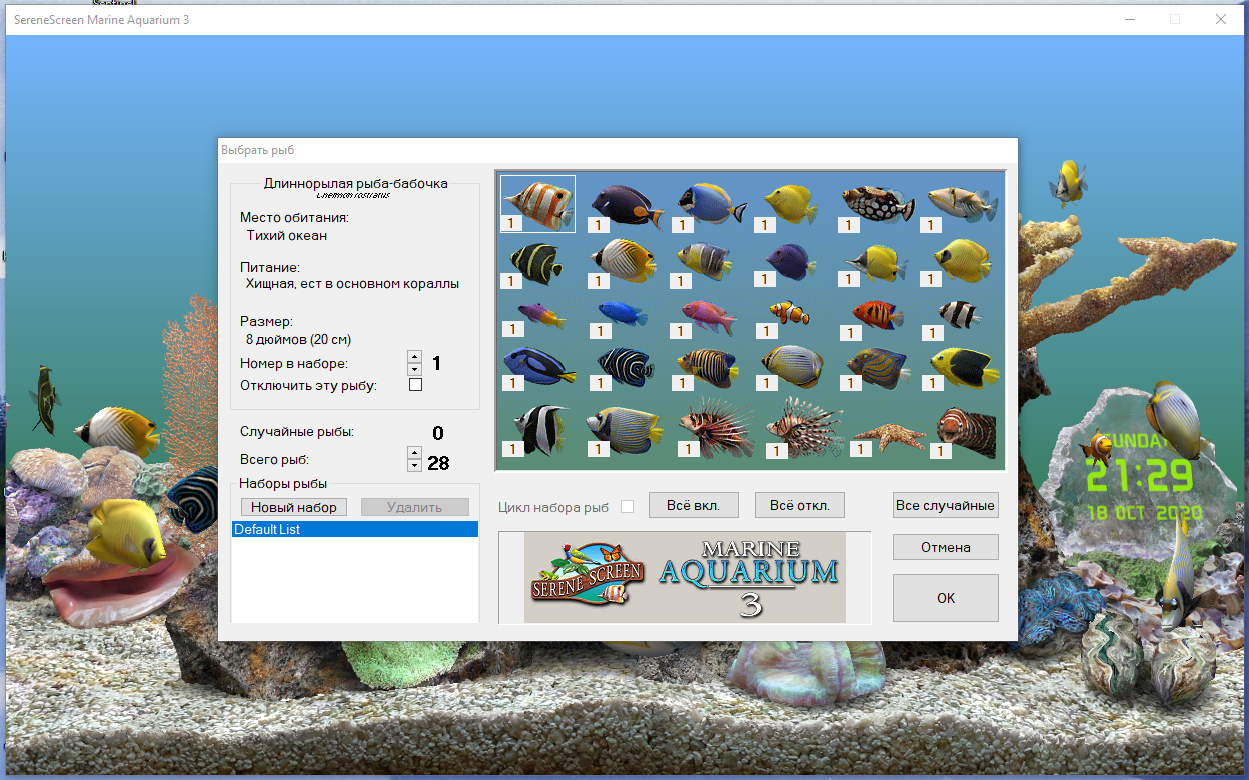1249x780 pixels.
Task: Increase 'Всего рыб' count with up arrow
Action: click(415, 454)
